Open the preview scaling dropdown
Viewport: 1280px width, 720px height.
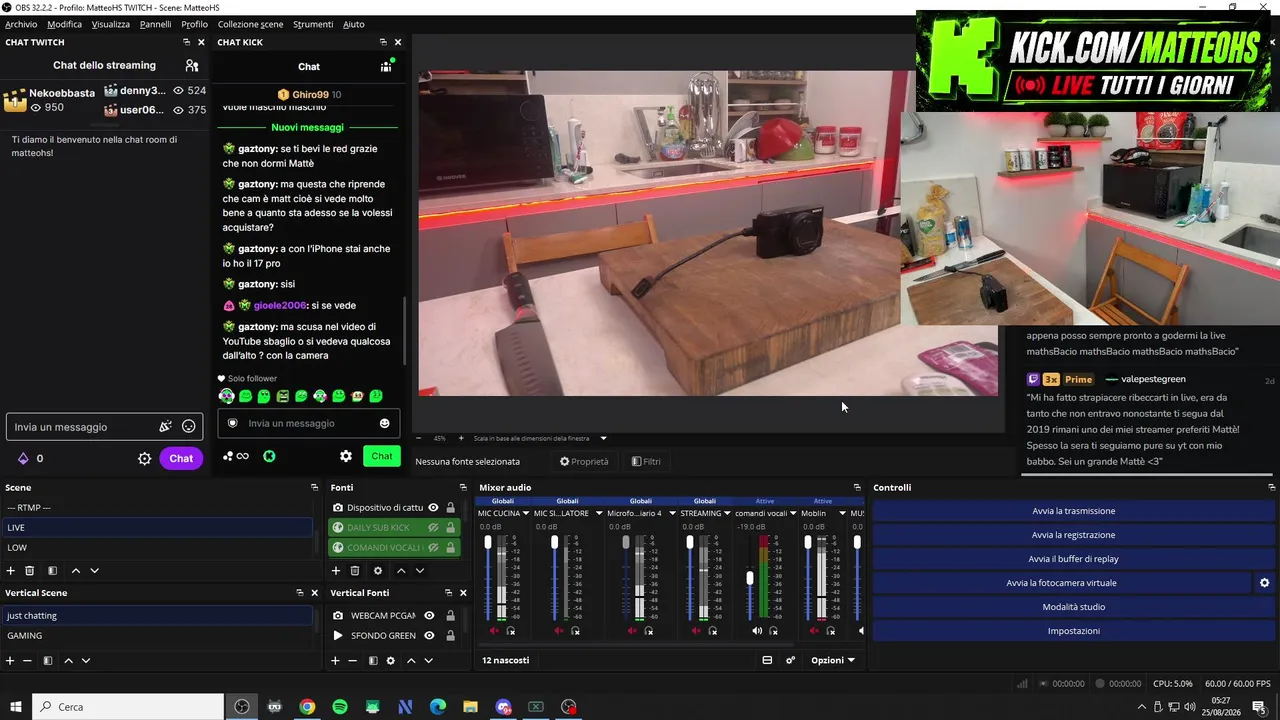[603, 438]
